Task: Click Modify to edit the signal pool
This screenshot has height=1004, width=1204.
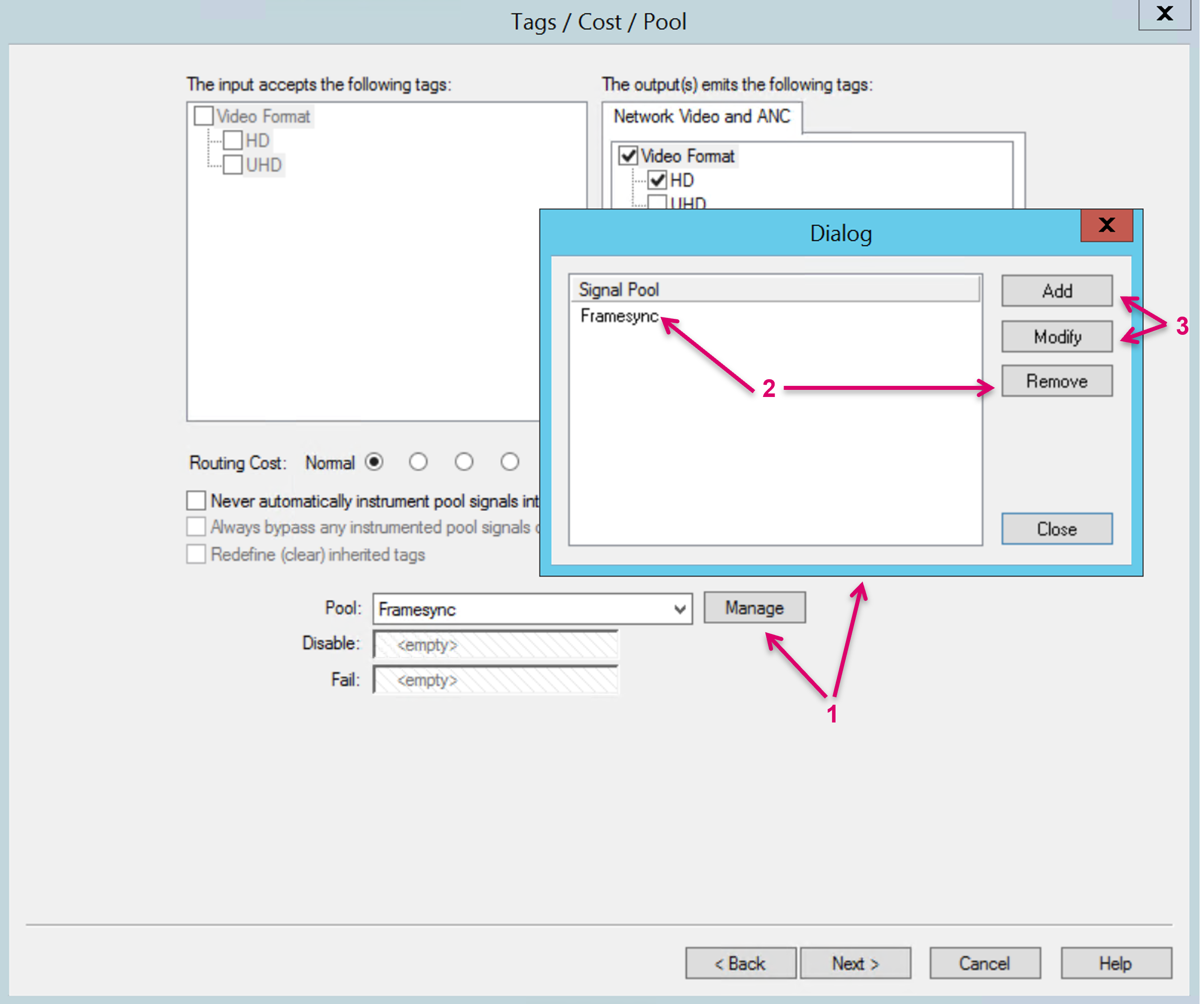Action: click(1056, 337)
